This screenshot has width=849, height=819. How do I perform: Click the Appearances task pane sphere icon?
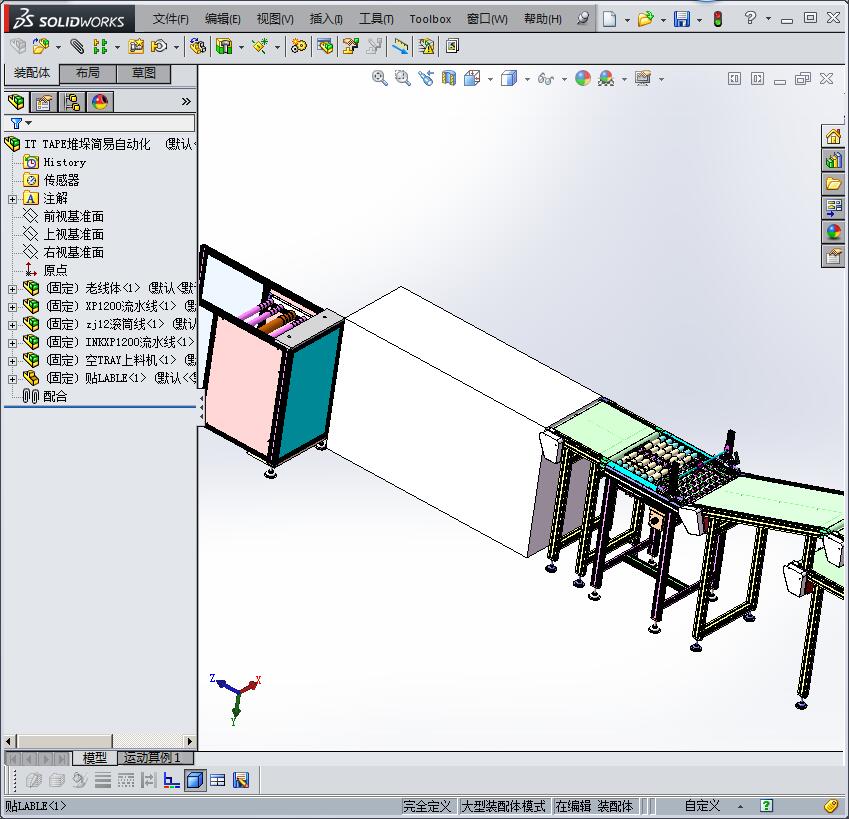(x=833, y=232)
